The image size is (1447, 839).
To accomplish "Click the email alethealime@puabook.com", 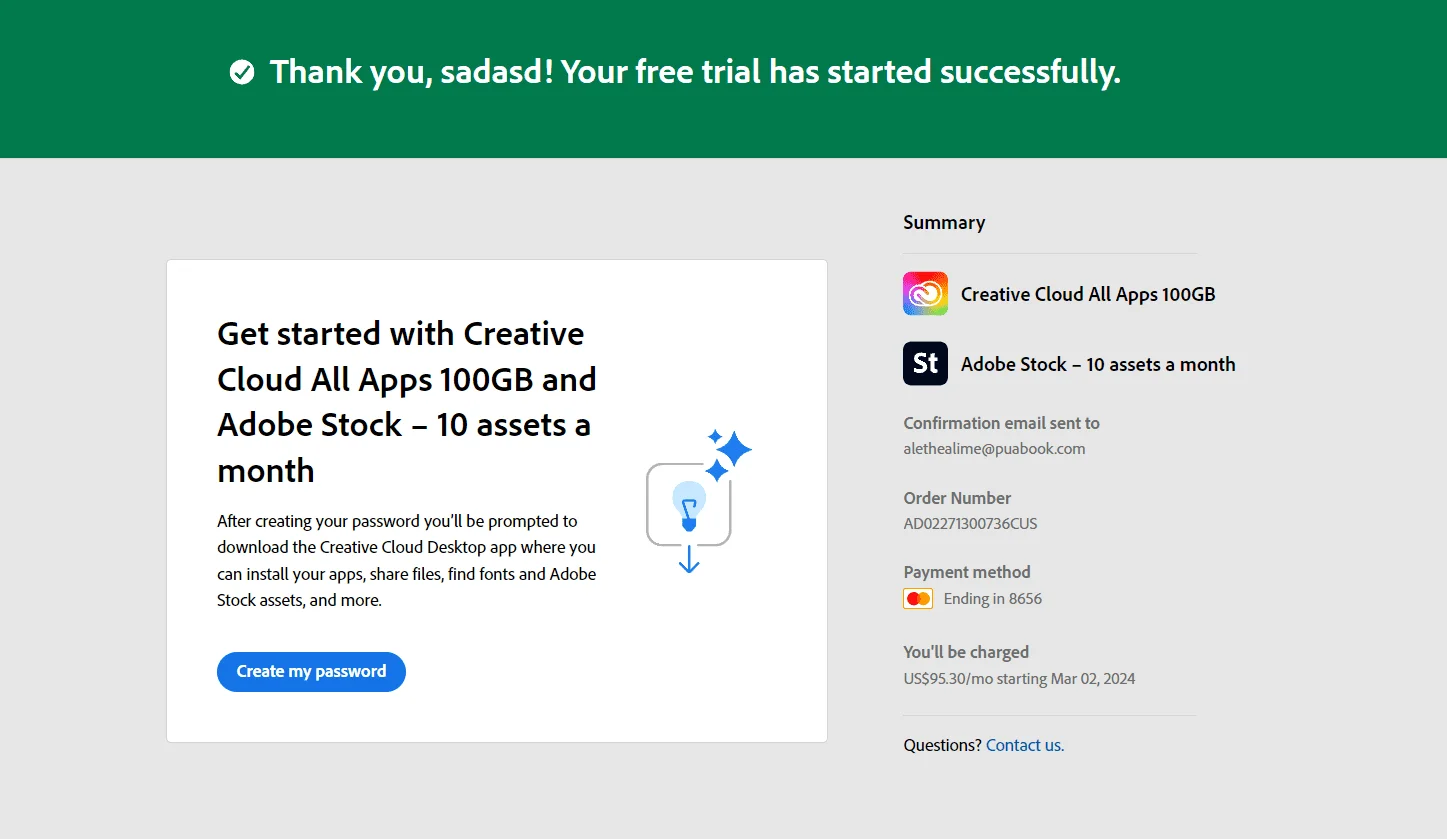I will pos(994,449).
